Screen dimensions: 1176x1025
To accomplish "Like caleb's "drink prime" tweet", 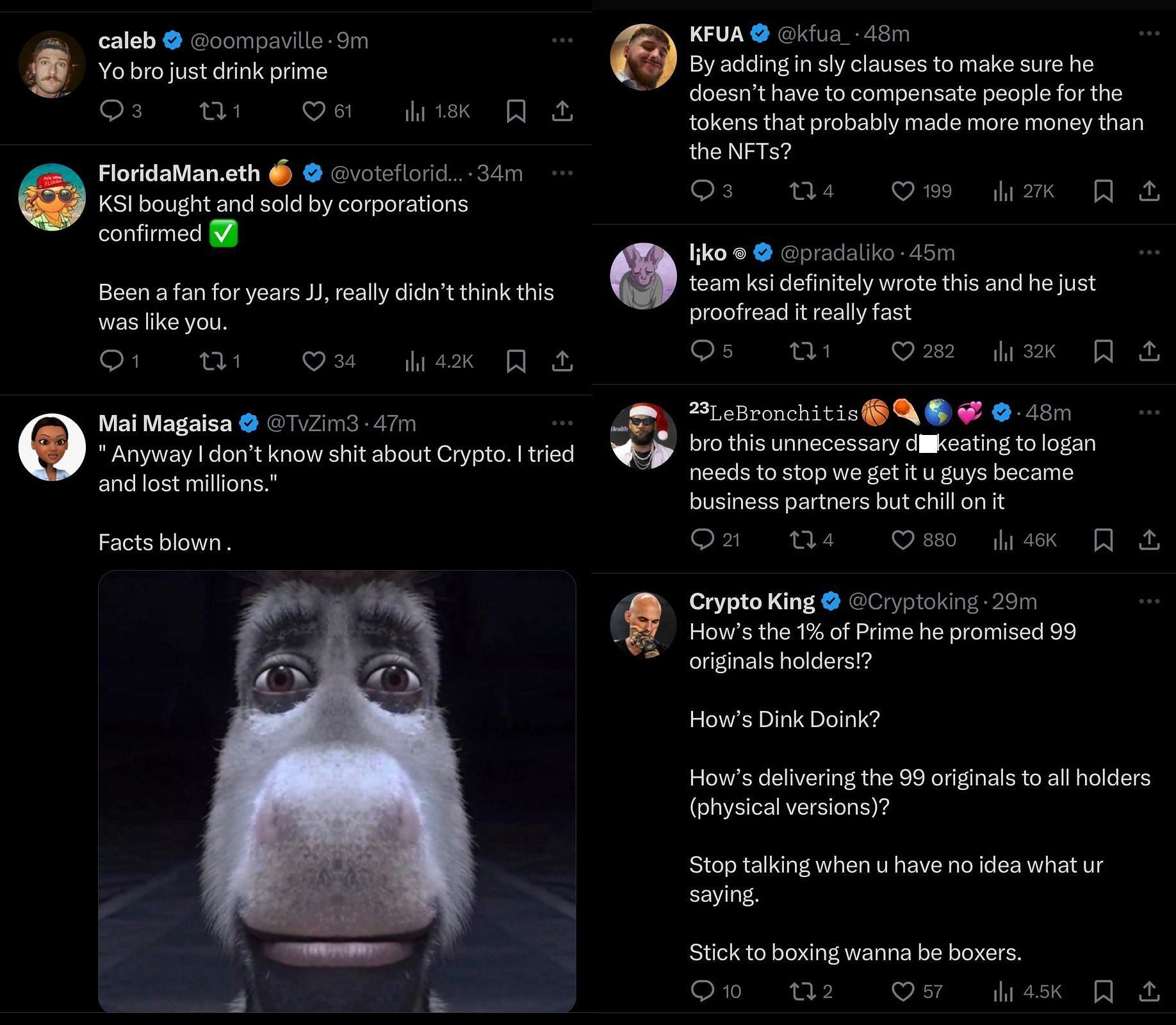I will tap(314, 111).
